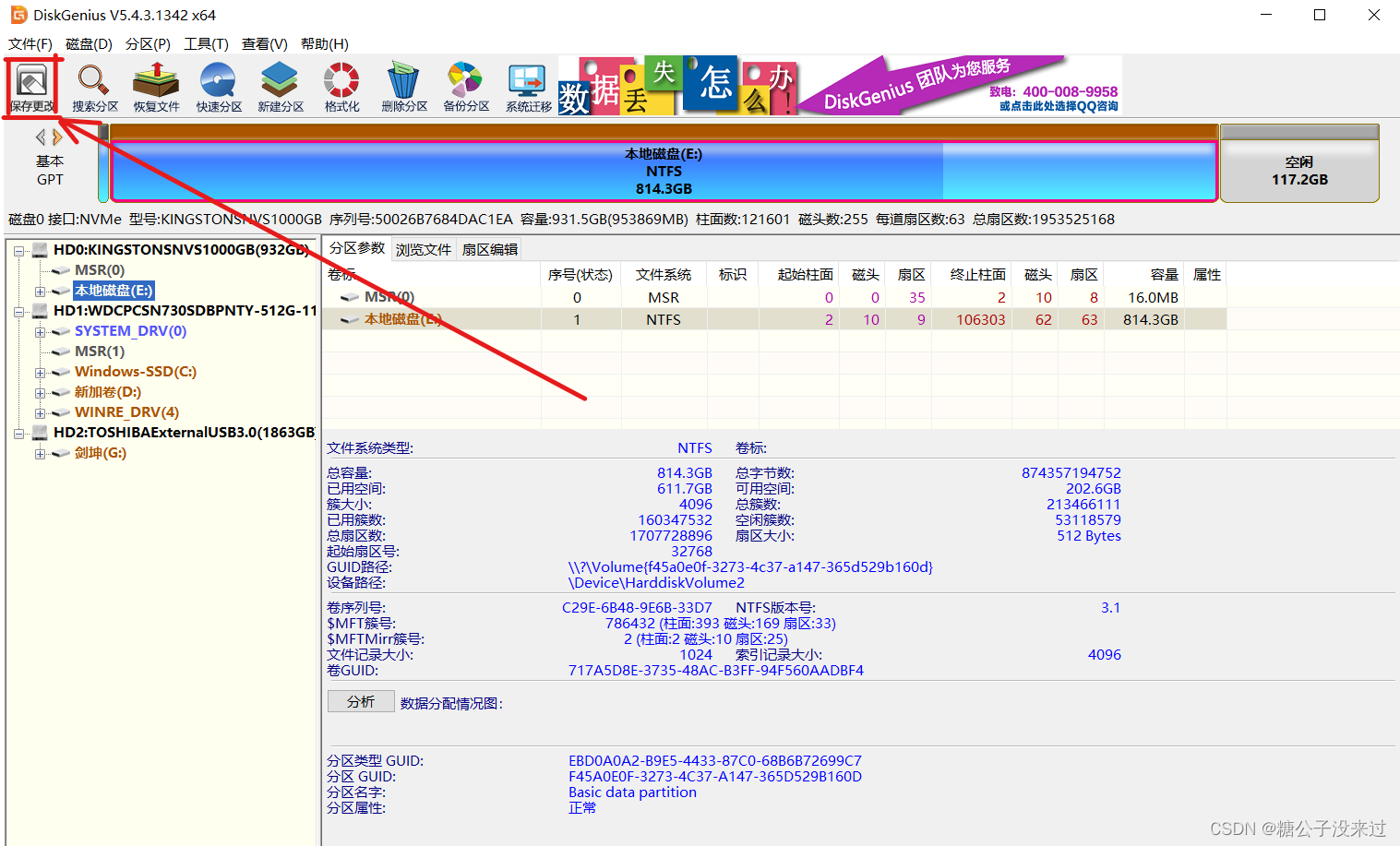This screenshot has width=1400, height=846.
Task: Expand the Windows-SSD(C:) tree node
Action: coord(42,372)
